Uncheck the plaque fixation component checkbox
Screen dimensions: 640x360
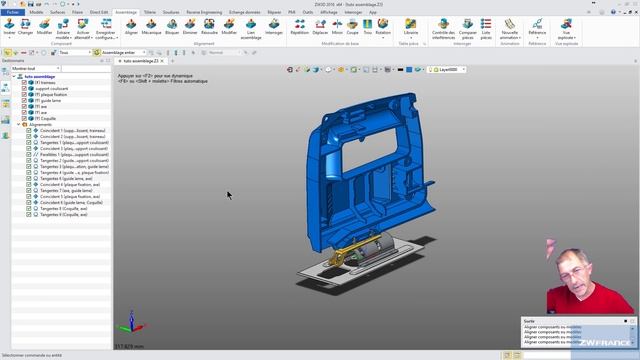click(24, 94)
